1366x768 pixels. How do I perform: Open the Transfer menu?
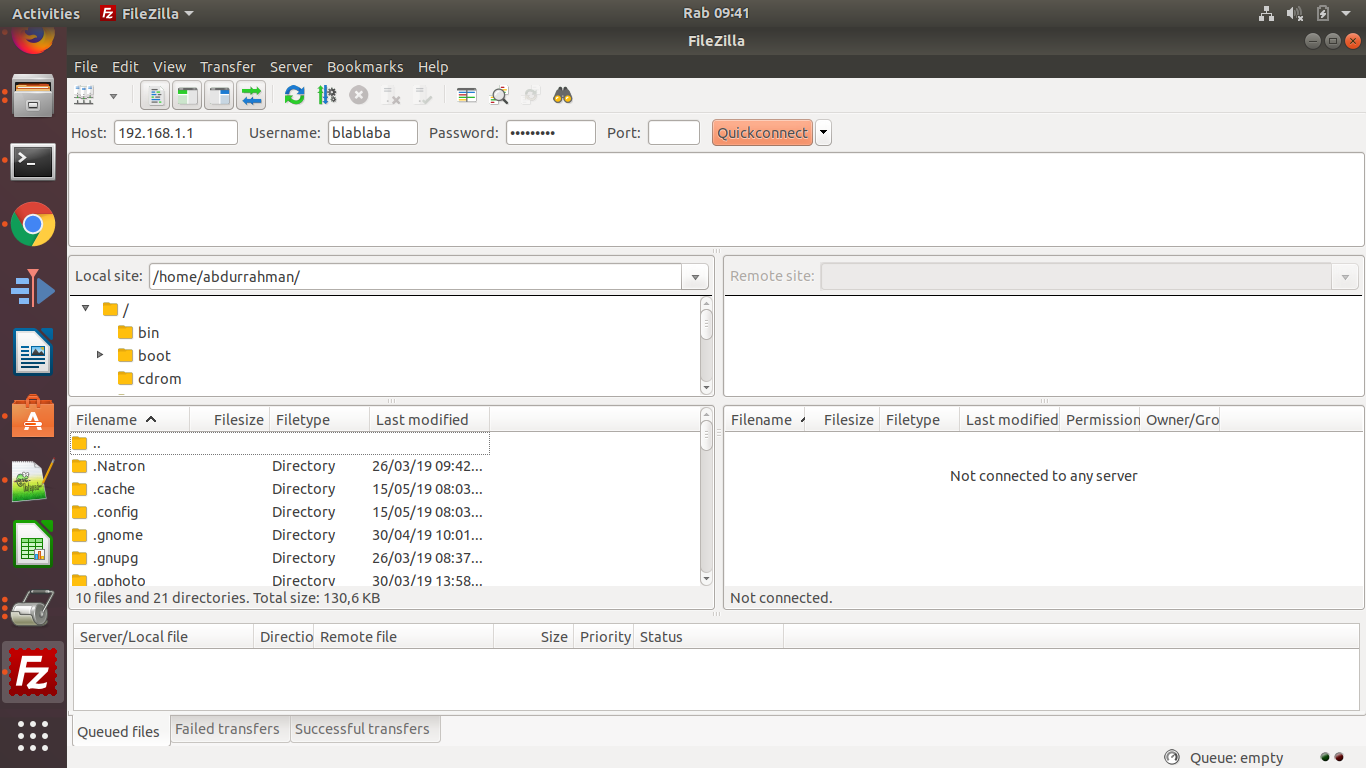click(228, 67)
